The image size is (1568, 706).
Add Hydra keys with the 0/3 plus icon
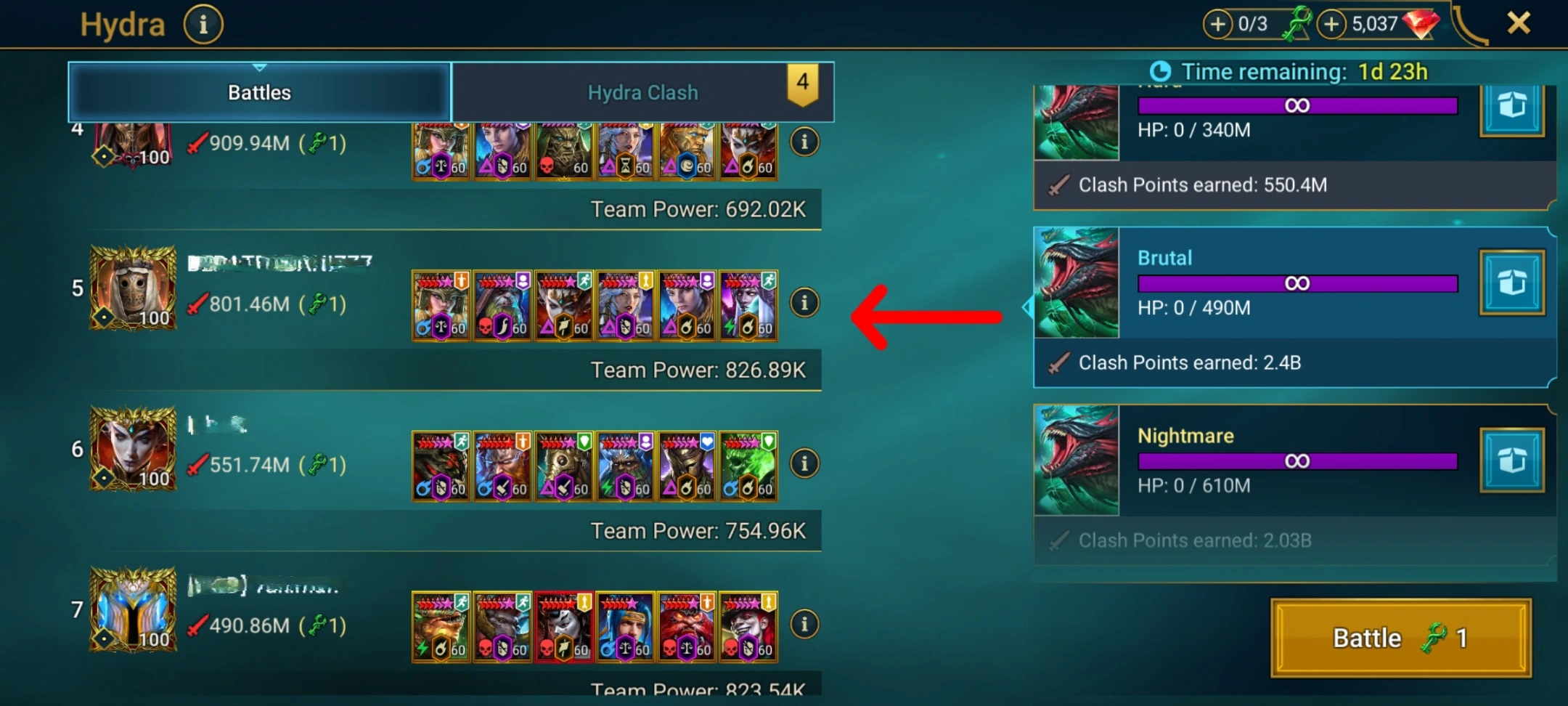pyautogui.click(x=1217, y=24)
